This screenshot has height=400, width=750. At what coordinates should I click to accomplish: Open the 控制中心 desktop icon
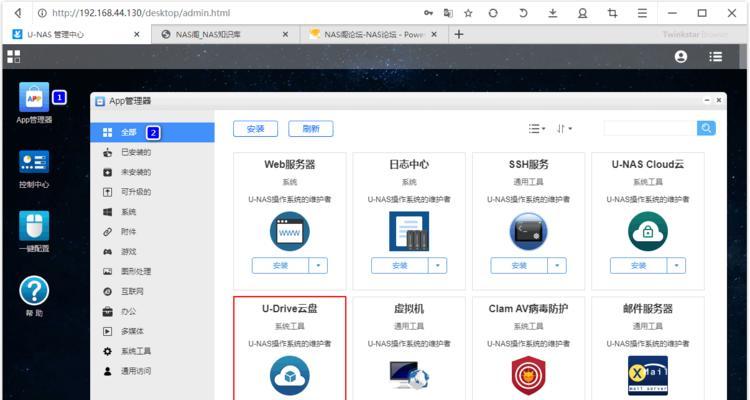(x=34, y=162)
